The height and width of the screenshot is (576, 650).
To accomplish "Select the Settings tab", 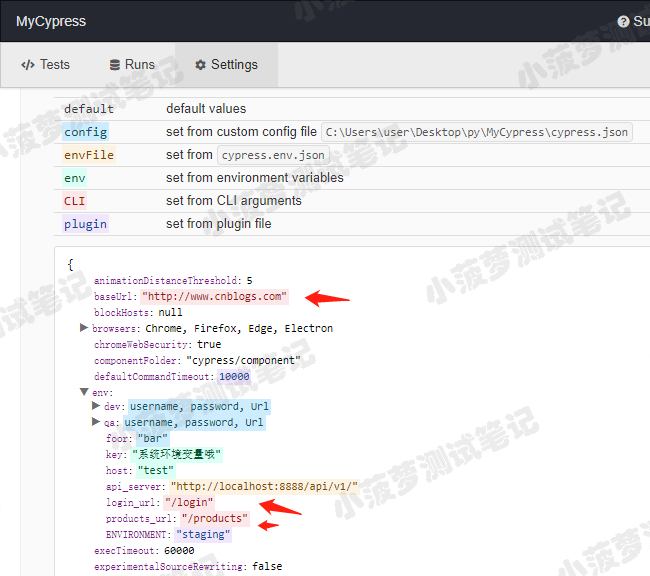I will coord(226,65).
